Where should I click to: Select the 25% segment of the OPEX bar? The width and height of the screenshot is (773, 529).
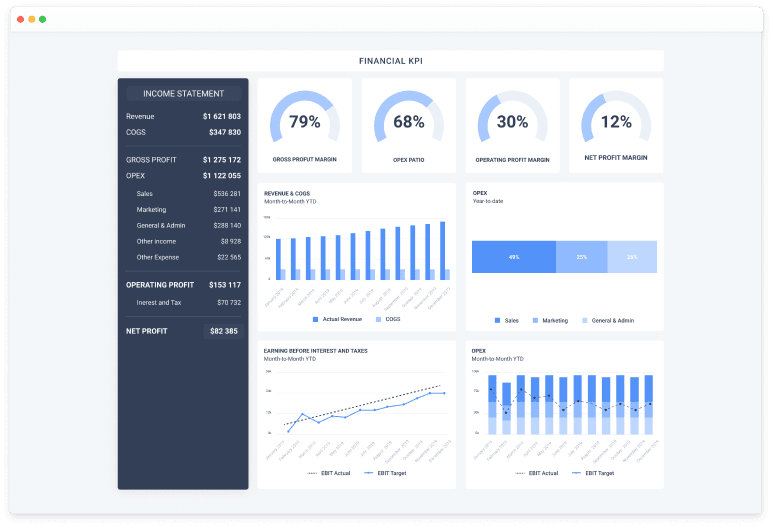582,257
